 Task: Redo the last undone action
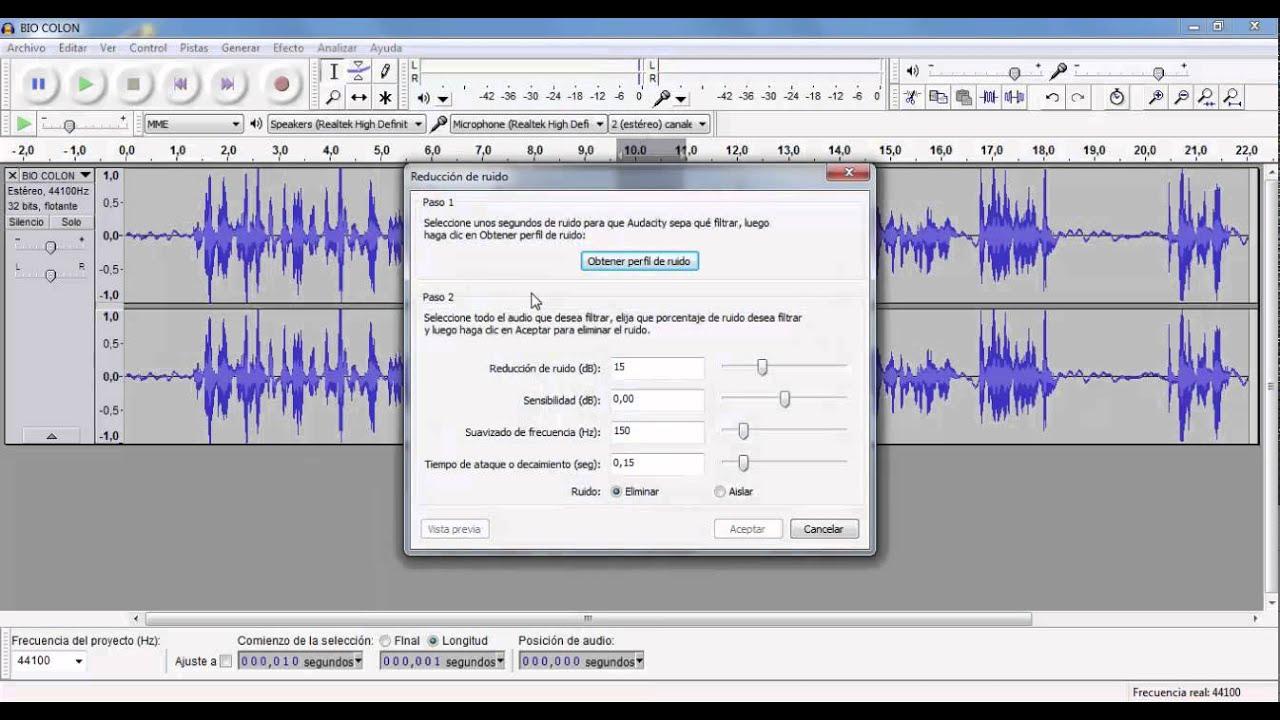1078,97
